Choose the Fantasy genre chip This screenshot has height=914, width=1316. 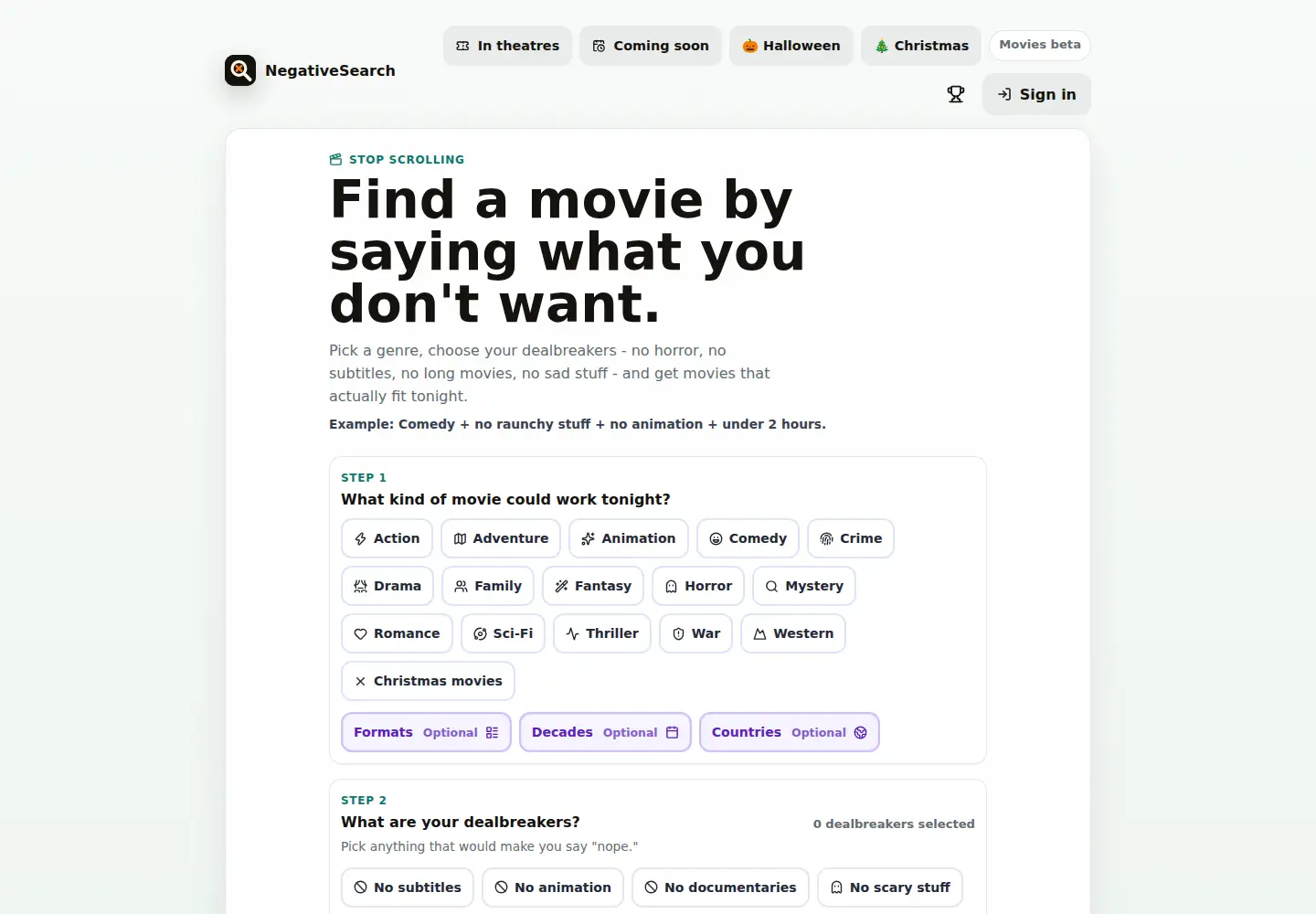click(x=593, y=586)
